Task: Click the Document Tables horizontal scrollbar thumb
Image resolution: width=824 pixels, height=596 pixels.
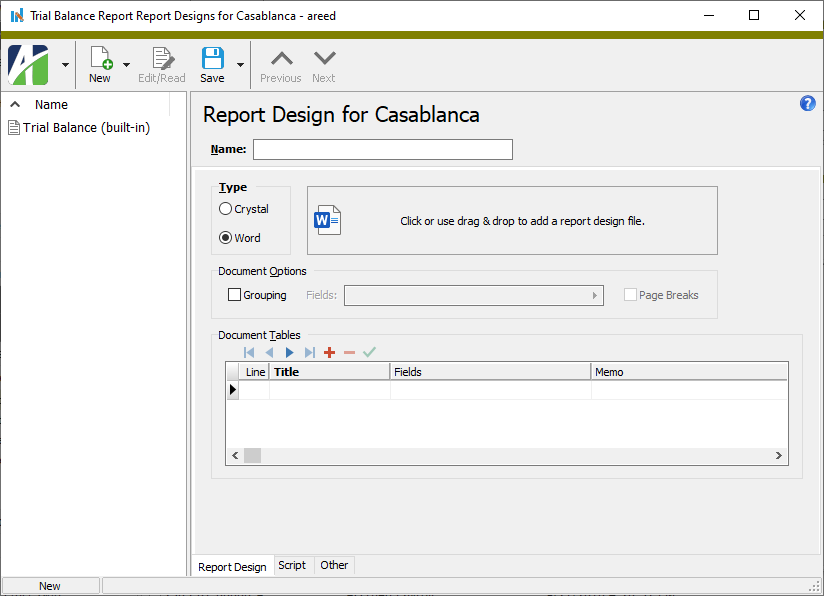Action: pyautogui.click(x=252, y=456)
